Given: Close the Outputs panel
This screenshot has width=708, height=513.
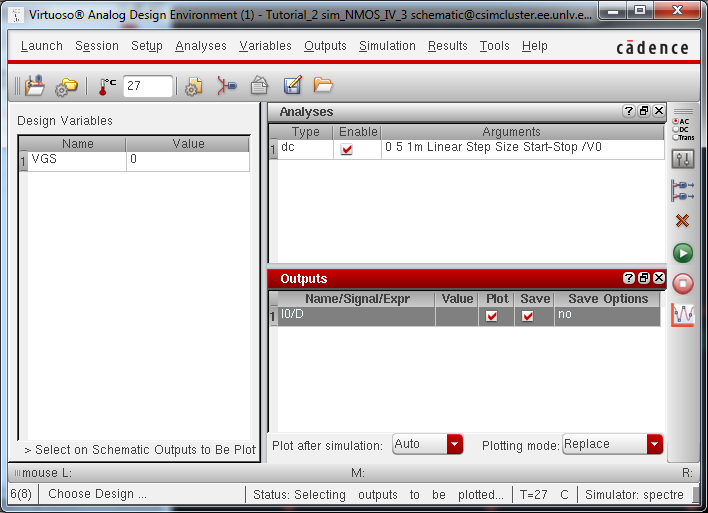Looking at the screenshot, I should 659,278.
